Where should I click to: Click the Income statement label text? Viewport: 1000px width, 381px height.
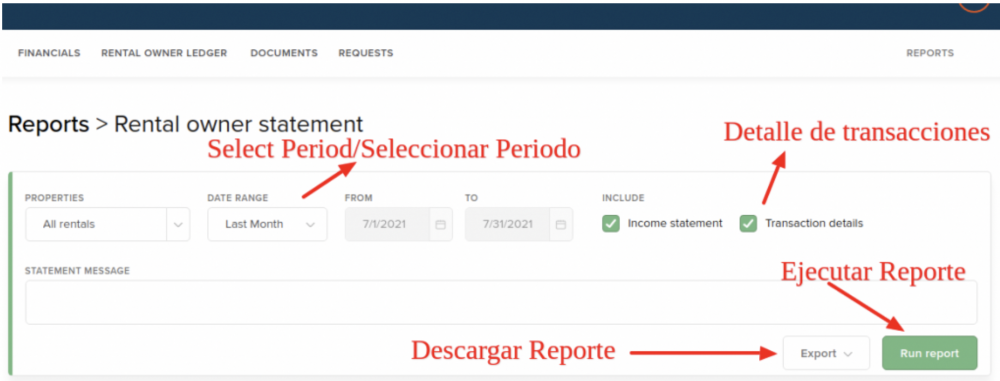[x=675, y=223]
